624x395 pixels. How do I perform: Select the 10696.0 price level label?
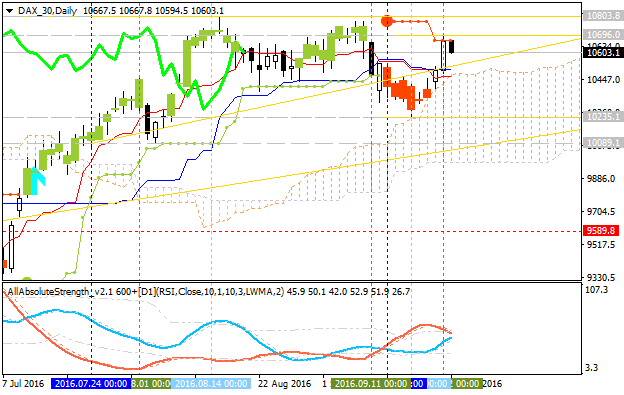tap(603, 35)
